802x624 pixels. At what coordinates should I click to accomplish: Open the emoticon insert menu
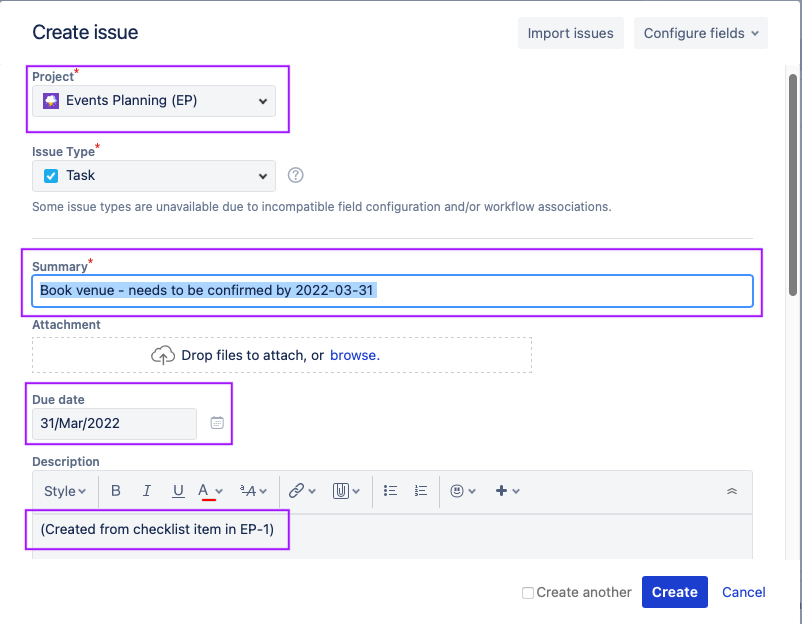[x=462, y=491]
